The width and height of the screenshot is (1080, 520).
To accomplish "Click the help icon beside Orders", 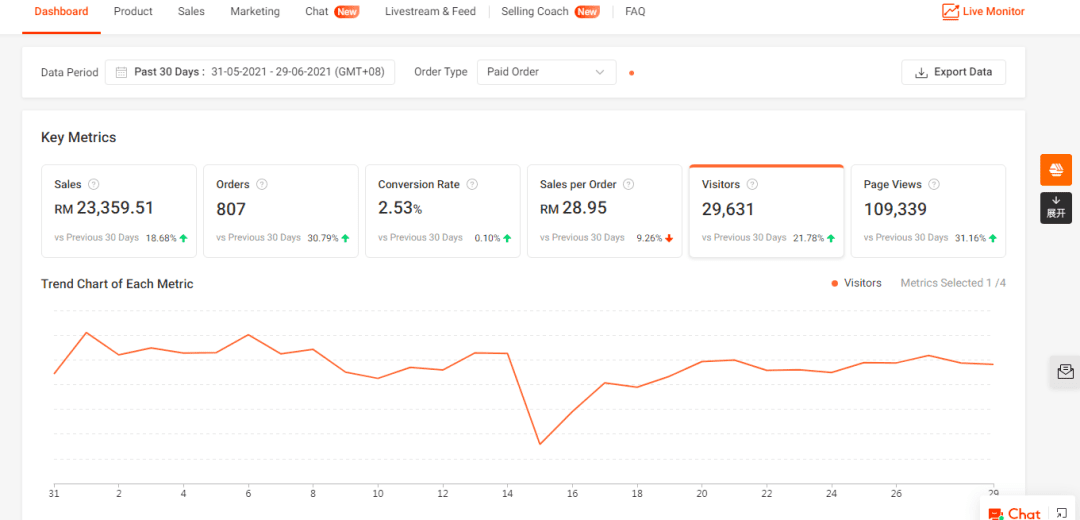I will click(x=262, y=184).
